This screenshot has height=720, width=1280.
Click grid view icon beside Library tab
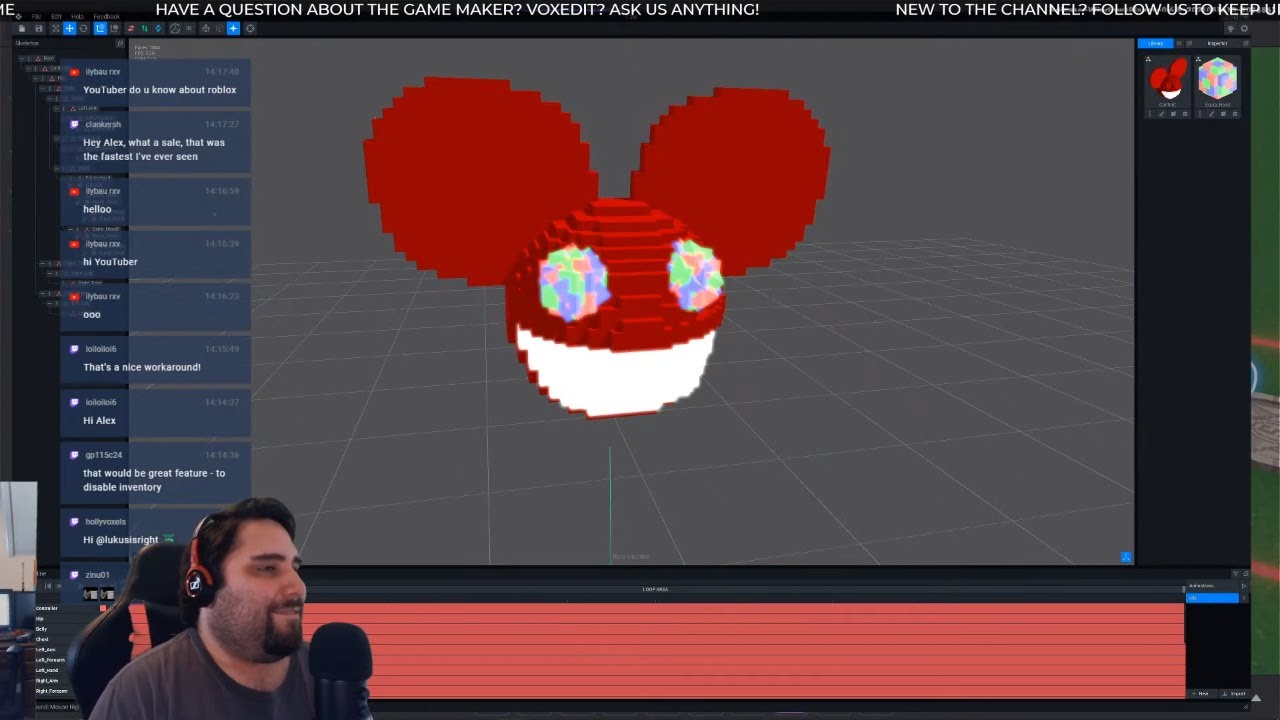(1179, 43)
